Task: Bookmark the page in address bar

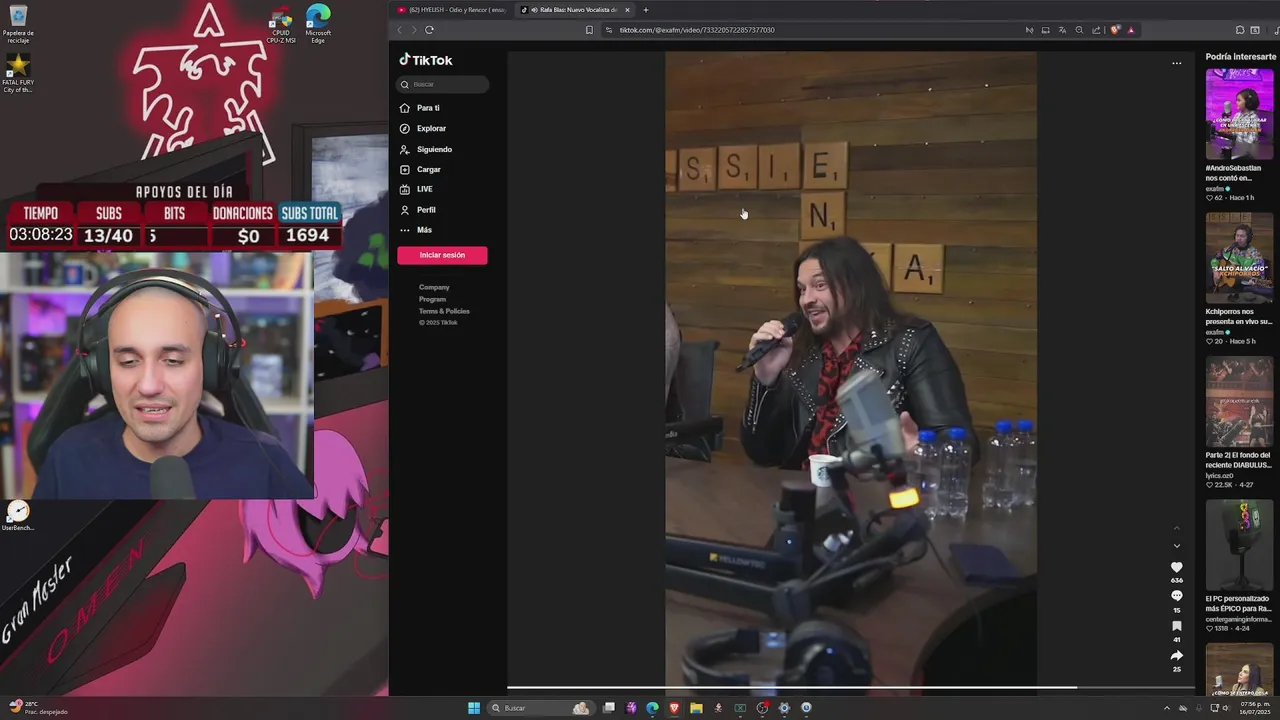Action: (x=589, y=30)
